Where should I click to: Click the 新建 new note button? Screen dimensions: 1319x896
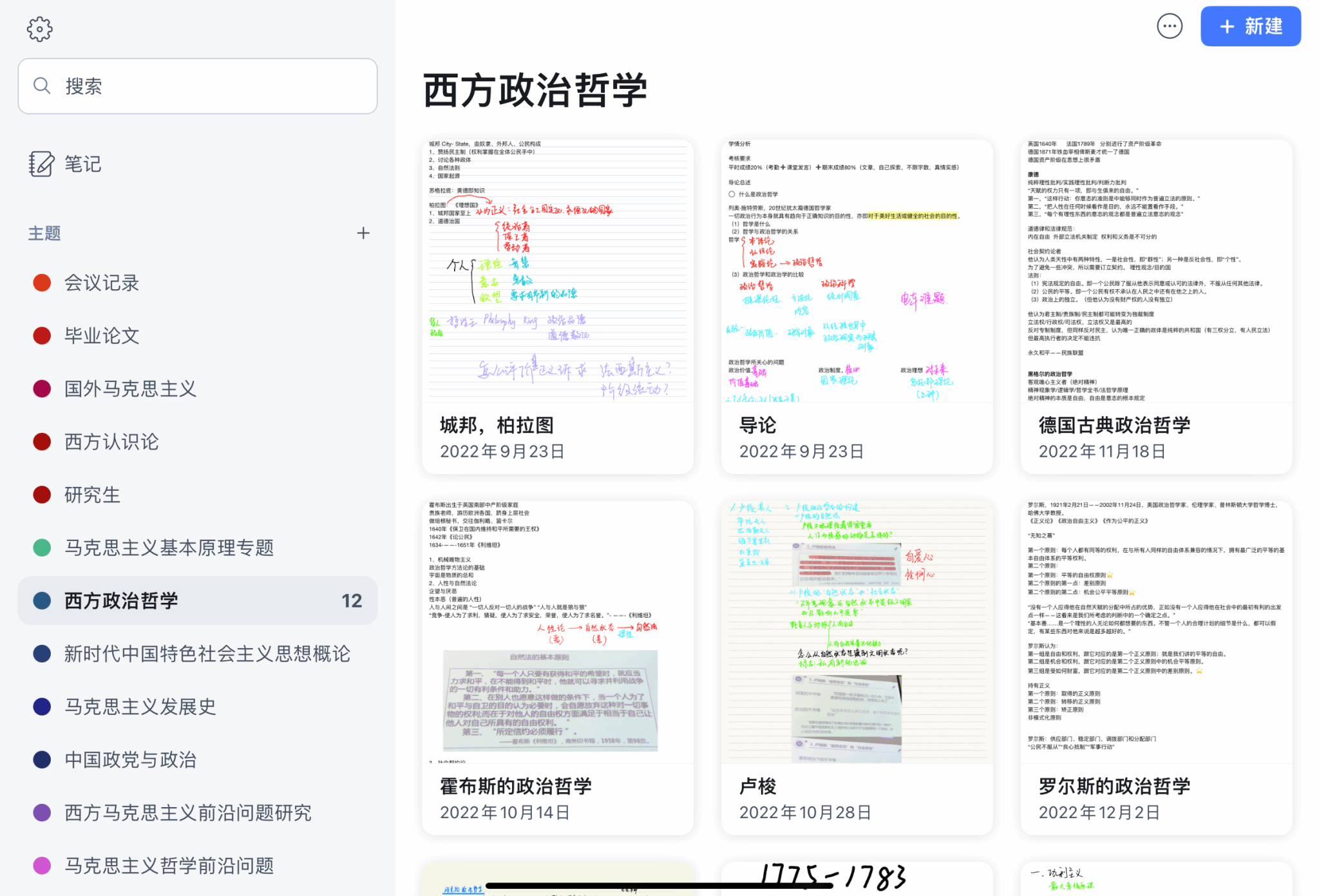1250,26
